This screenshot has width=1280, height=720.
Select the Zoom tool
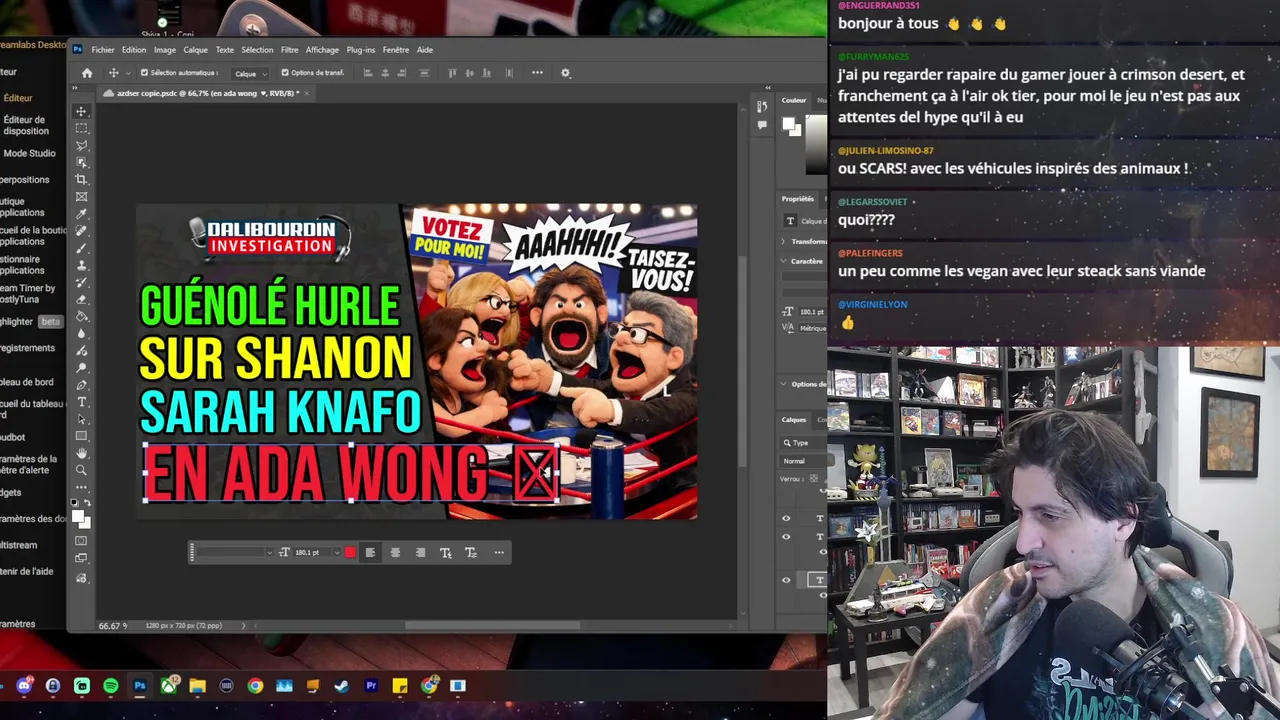(81, 470)
